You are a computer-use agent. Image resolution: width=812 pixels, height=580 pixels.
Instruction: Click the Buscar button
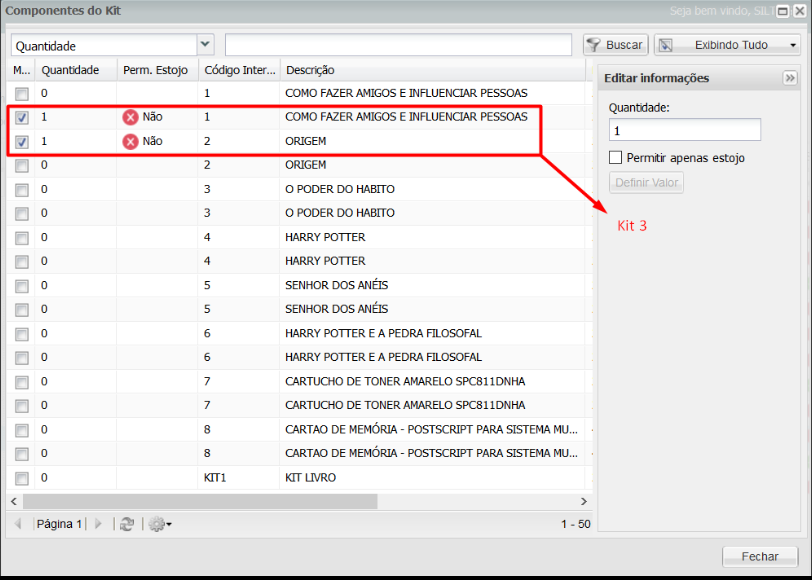[616, 45]
